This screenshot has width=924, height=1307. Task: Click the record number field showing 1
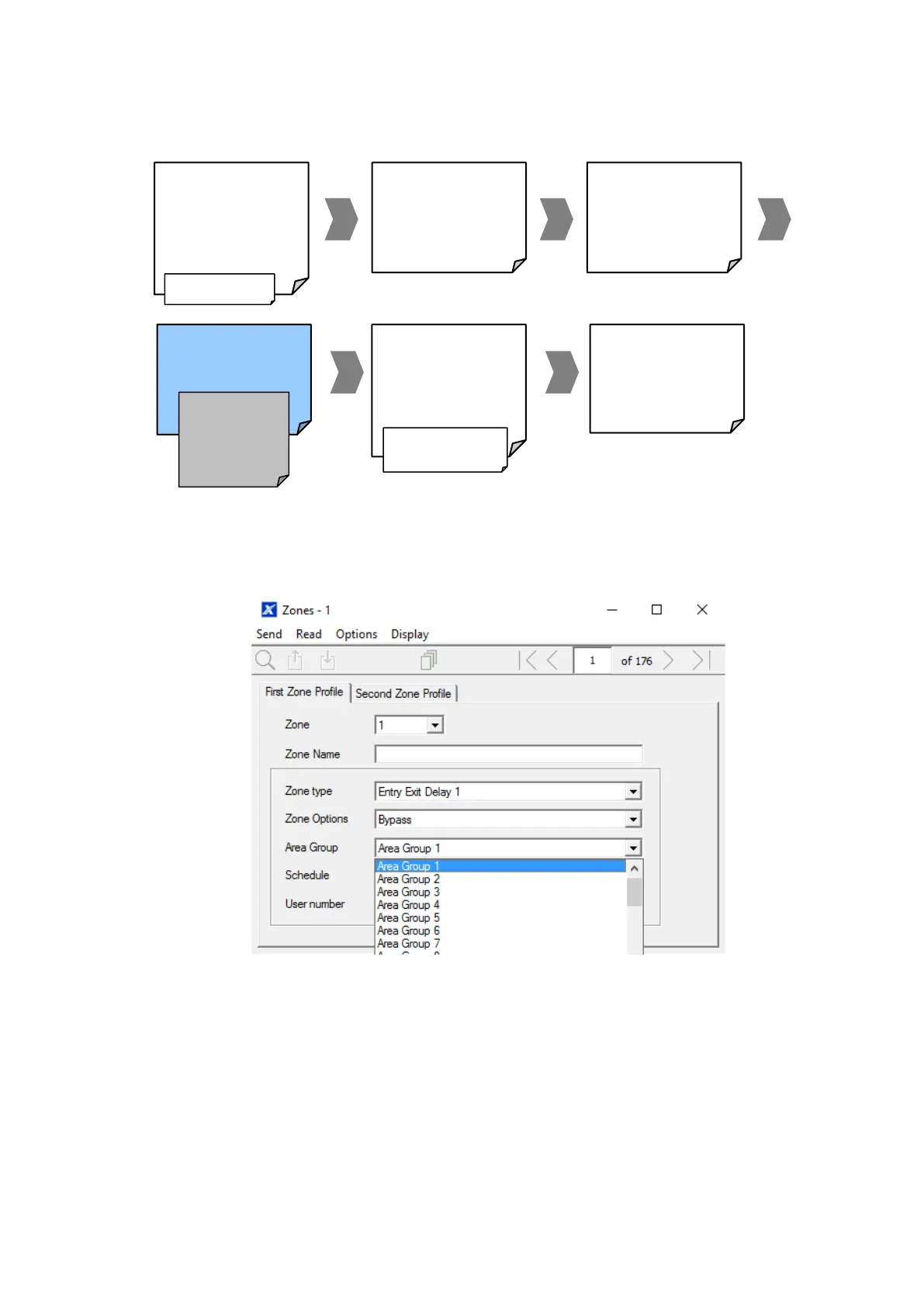[x=592, y=660]
